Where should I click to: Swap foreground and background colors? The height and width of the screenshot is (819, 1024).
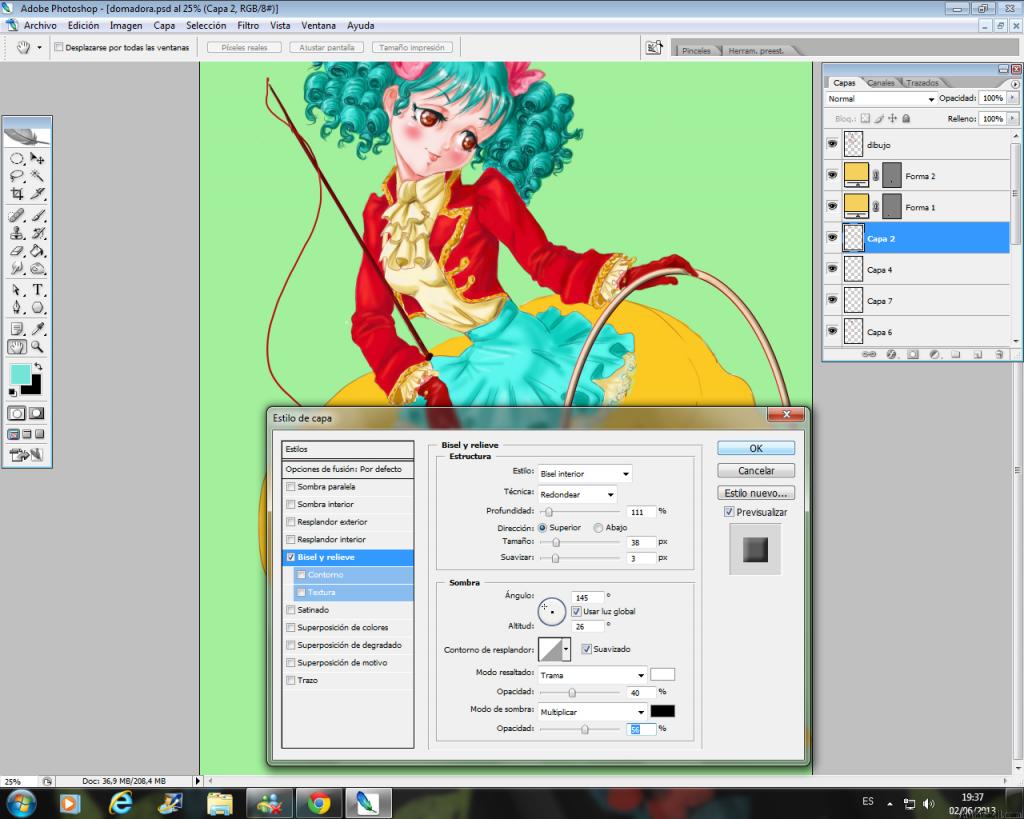(x=39, y=366)
